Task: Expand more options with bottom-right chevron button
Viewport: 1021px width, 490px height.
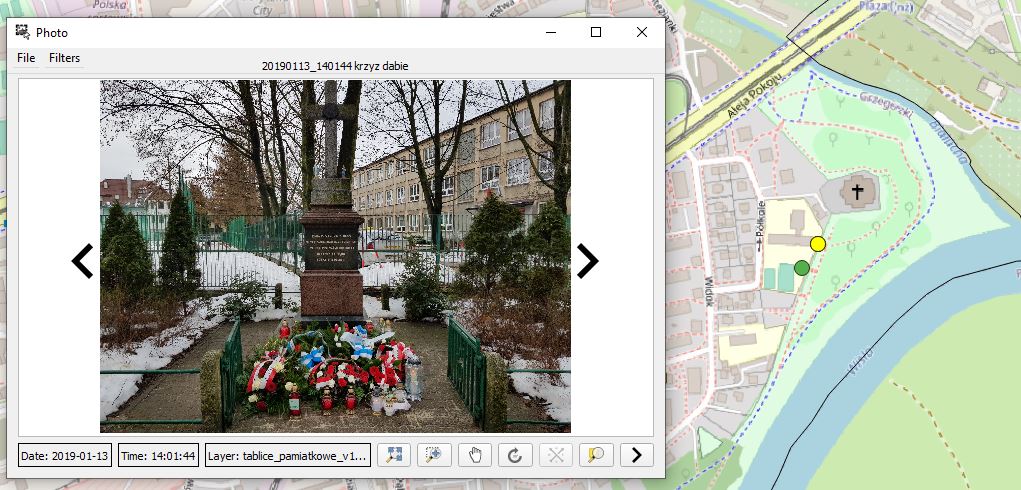Action: click(636, 455)
